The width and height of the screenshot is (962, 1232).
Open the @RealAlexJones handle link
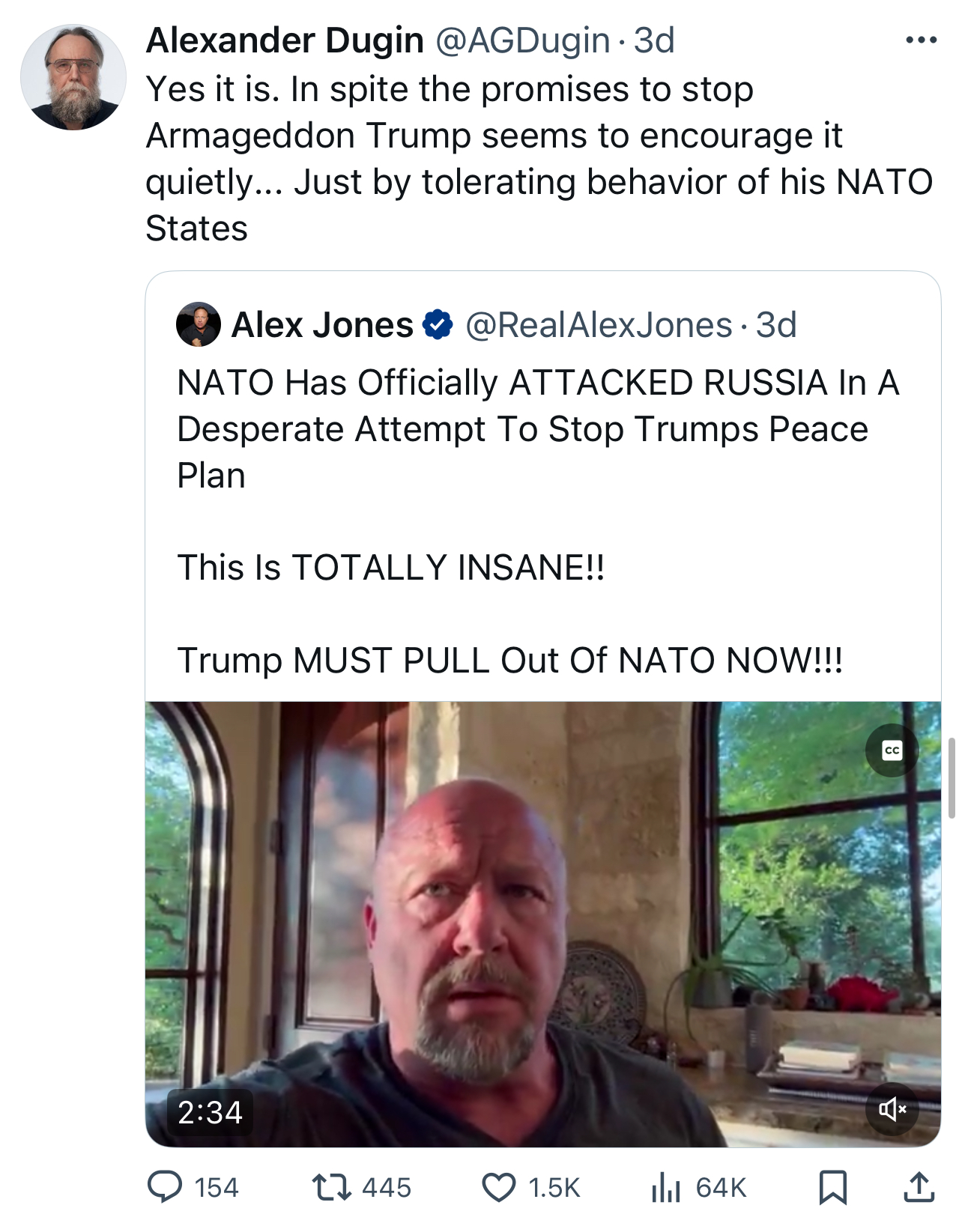tap(599, 325)
